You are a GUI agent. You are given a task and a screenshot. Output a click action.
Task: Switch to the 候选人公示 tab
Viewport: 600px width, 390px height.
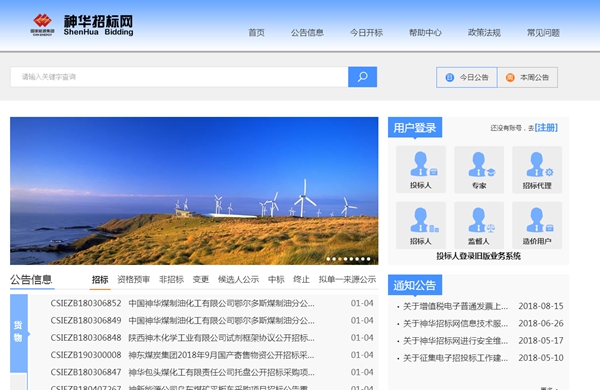pyautogui.click(x=238, y=279)
